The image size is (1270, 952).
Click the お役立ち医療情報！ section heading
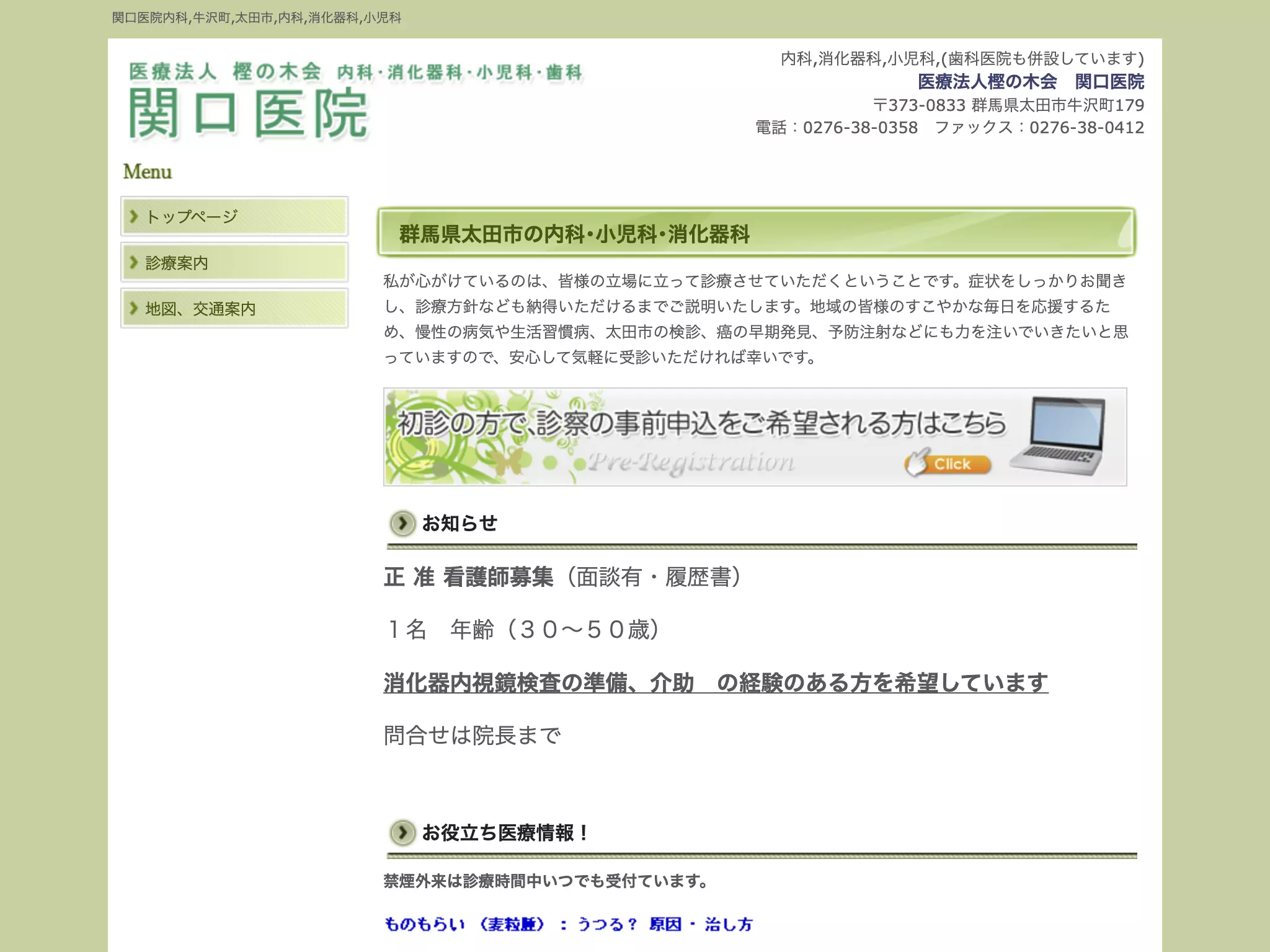coord(505,832)
